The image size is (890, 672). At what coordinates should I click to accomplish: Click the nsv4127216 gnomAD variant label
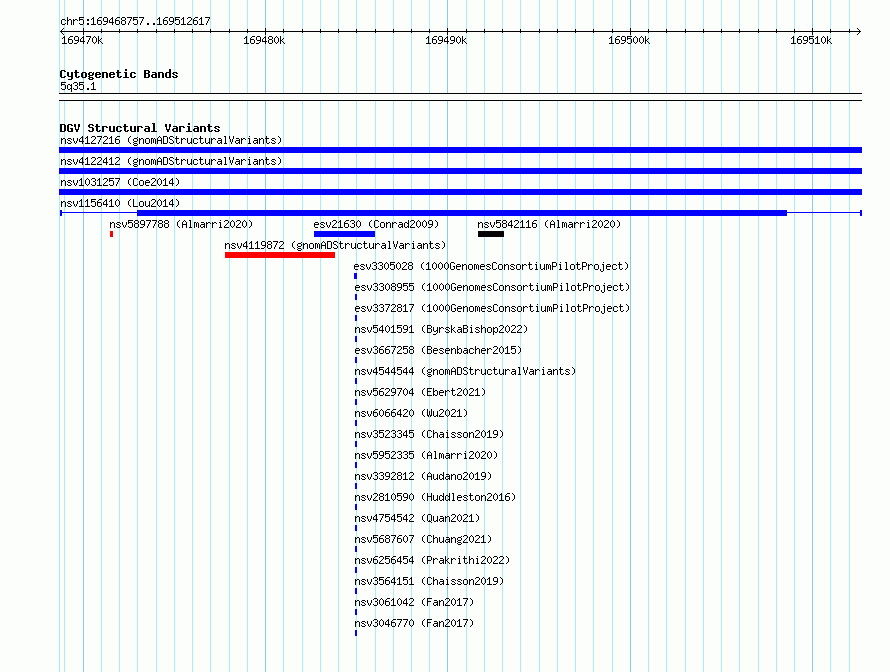click(x=171, y=140)
